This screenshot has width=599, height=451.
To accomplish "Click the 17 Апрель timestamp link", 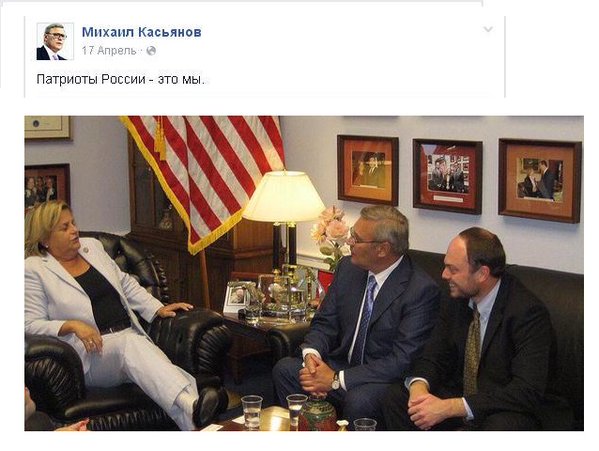I will (x=109, y=50).
